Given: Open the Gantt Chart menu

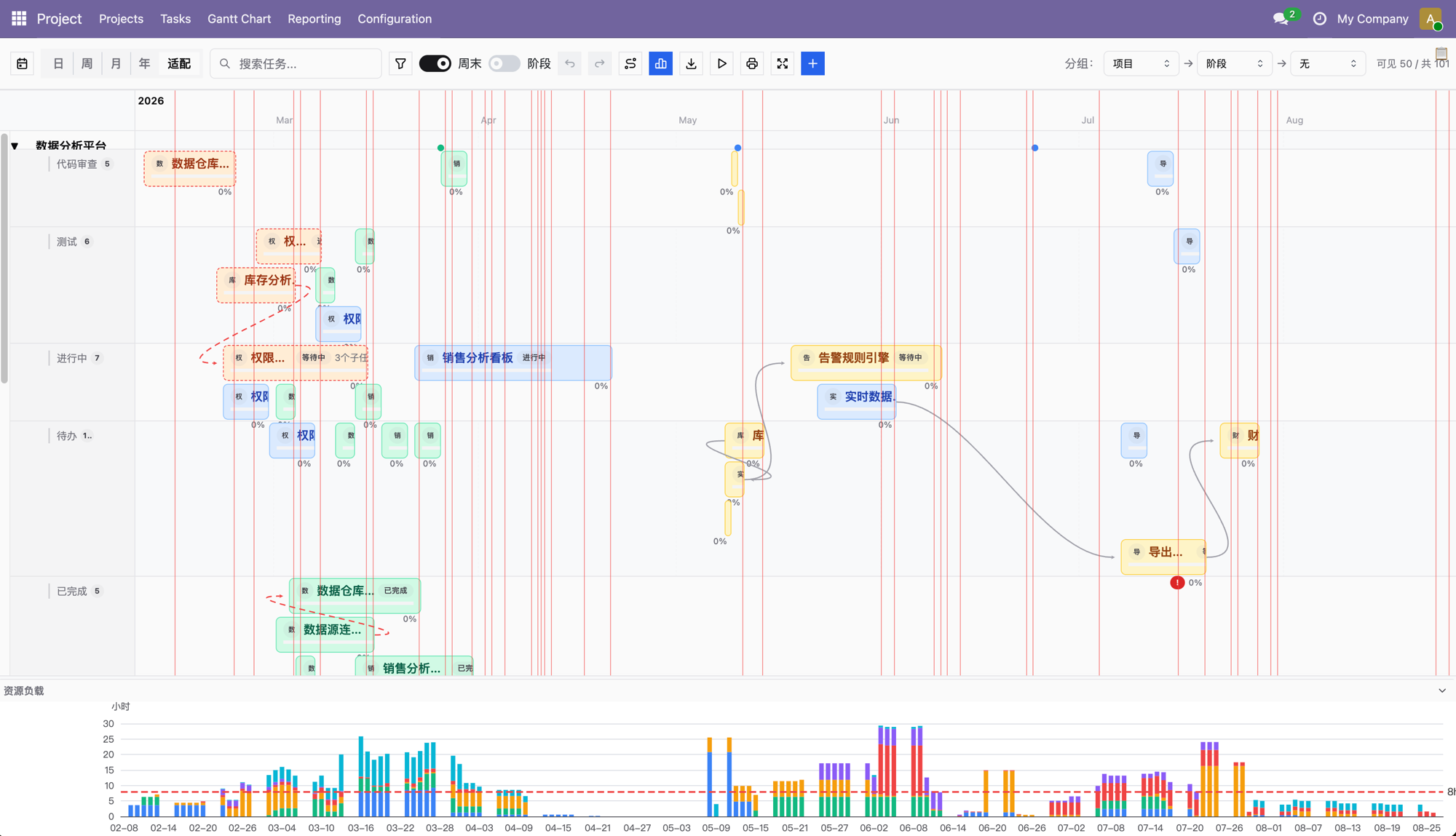Looking at the screenshot, I should click(239, 19).
